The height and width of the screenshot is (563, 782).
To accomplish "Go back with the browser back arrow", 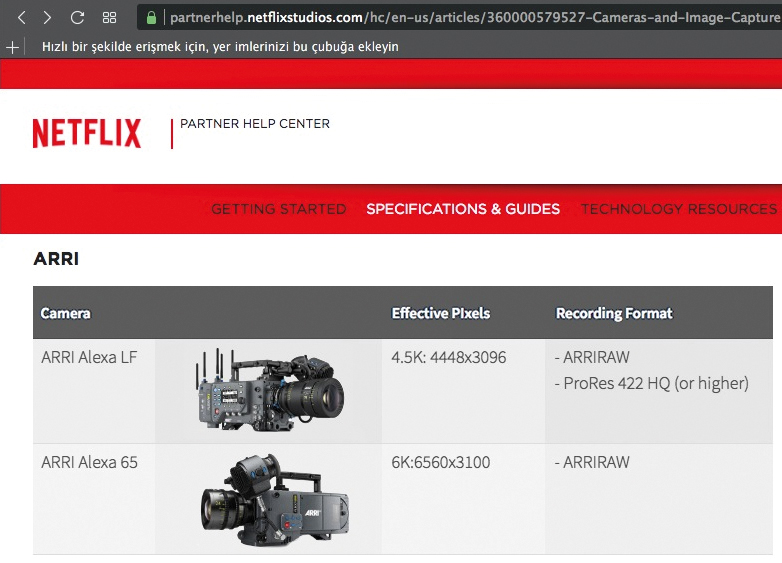I will [x=21, y=18].
